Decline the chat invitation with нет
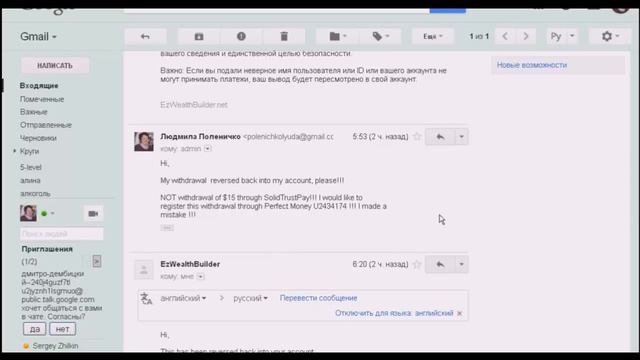Viewport: 640px width, 360px height. coord(62,329)
